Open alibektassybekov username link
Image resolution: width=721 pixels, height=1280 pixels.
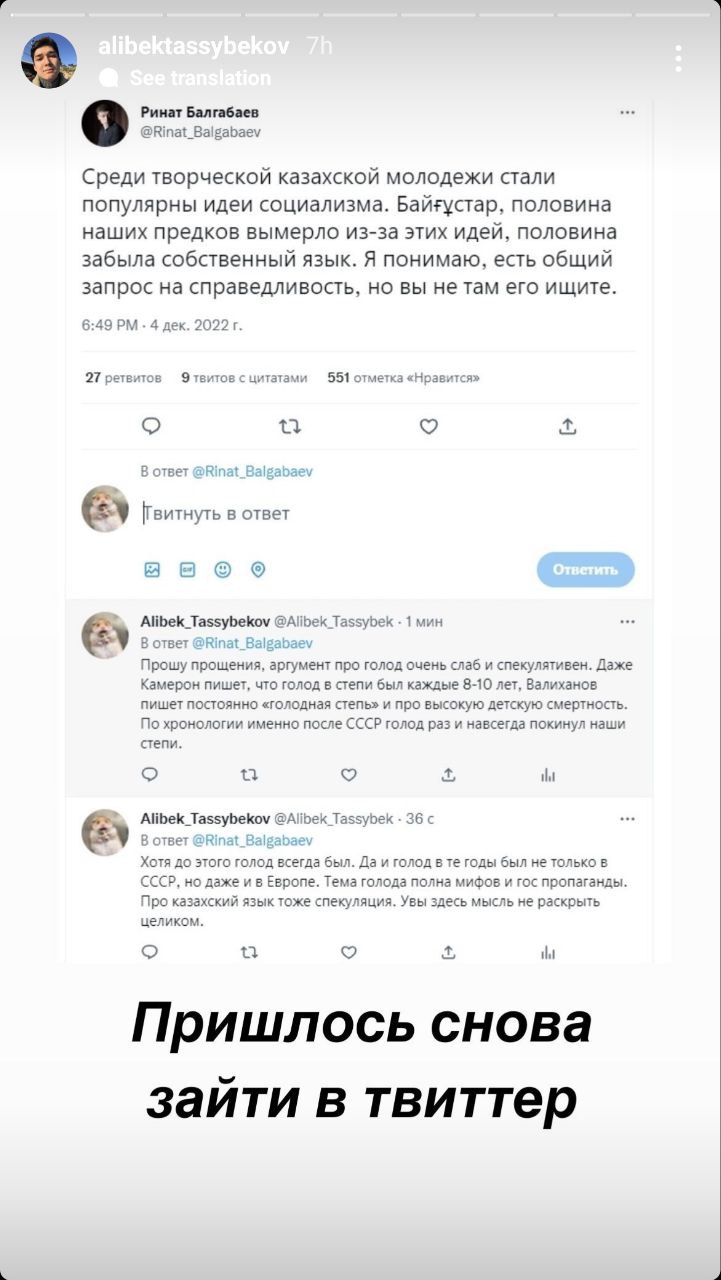point(193,46)
